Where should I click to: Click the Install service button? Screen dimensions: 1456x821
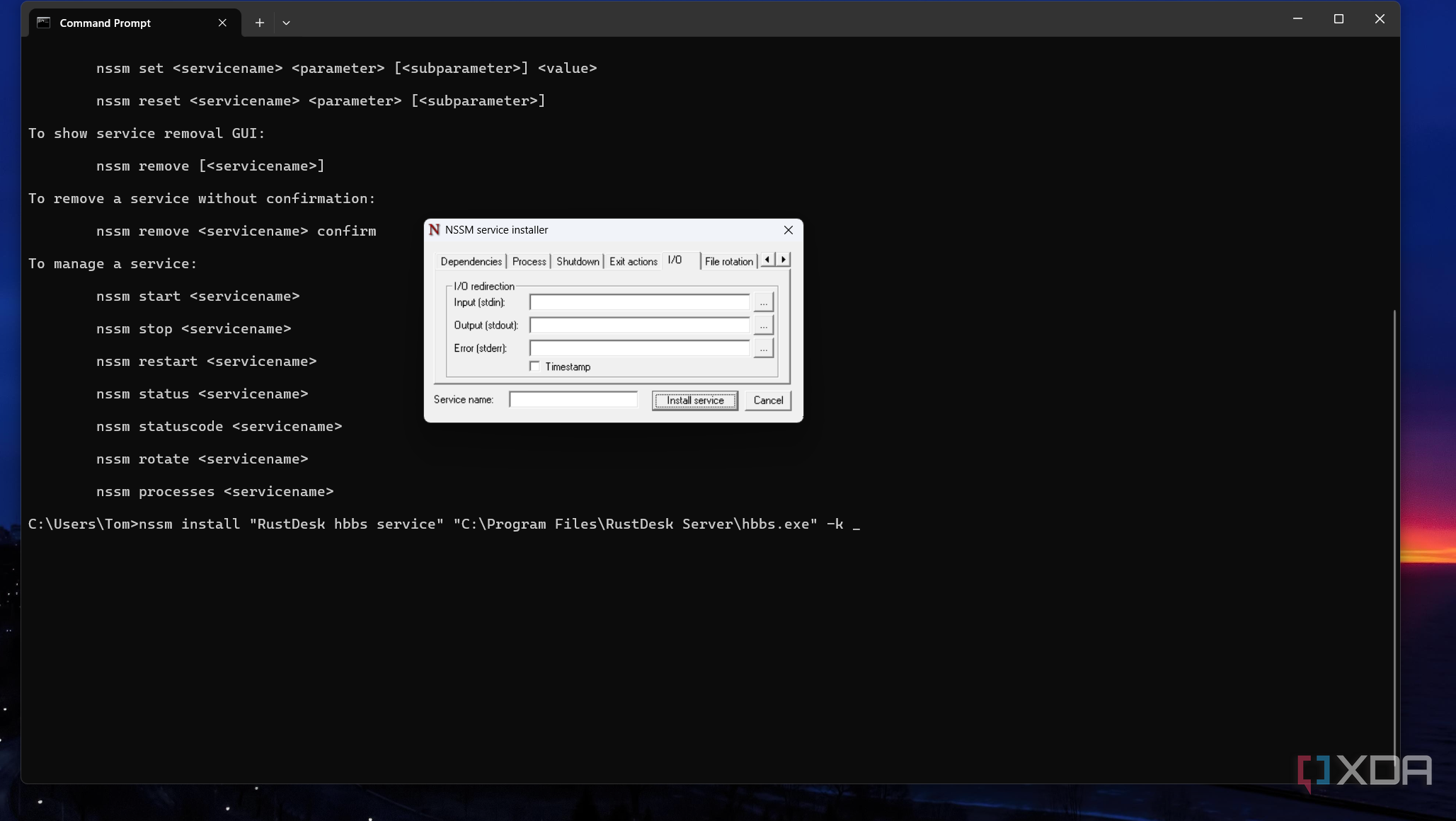coord(694,401)
